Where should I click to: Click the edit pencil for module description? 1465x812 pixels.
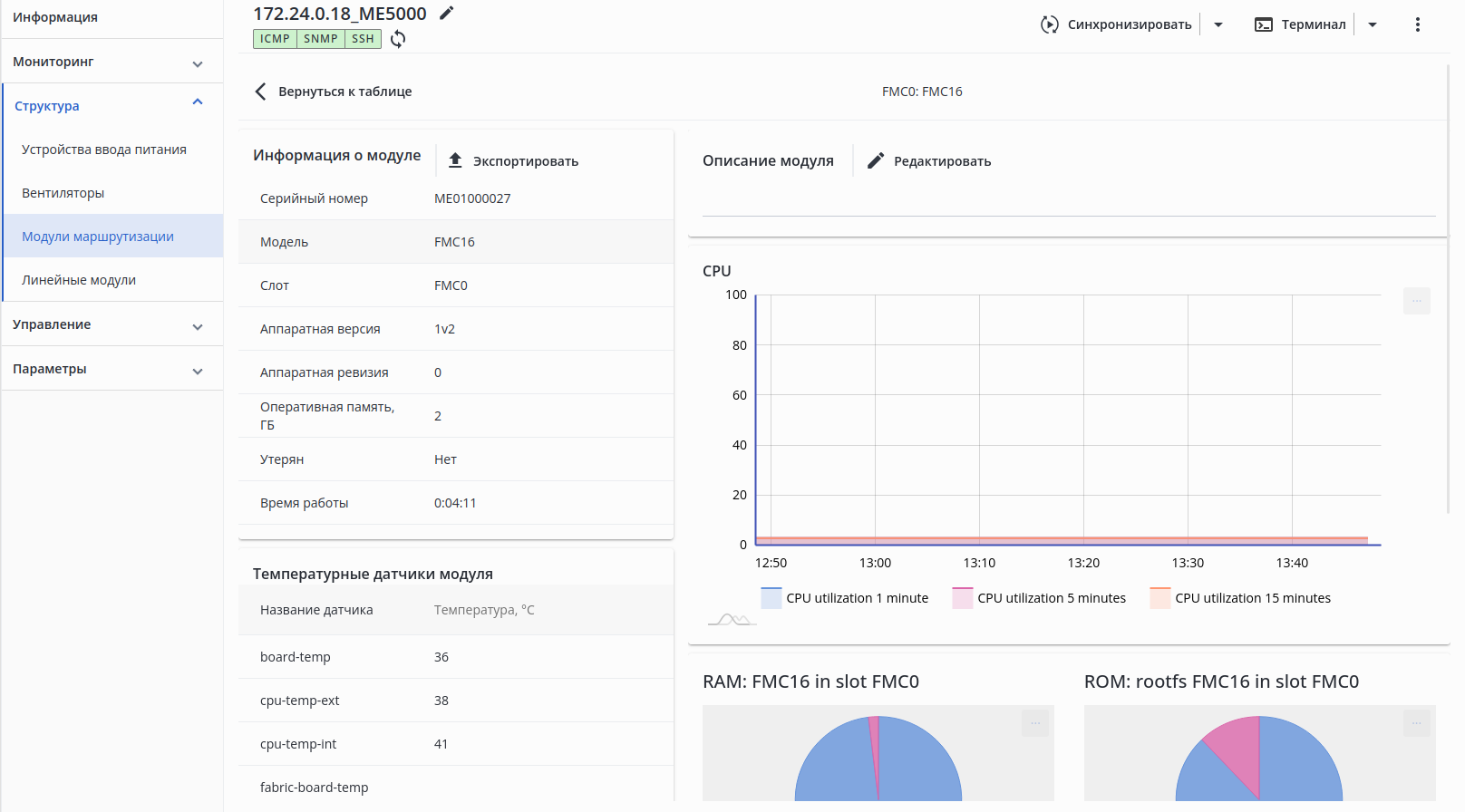coord(876,160)
